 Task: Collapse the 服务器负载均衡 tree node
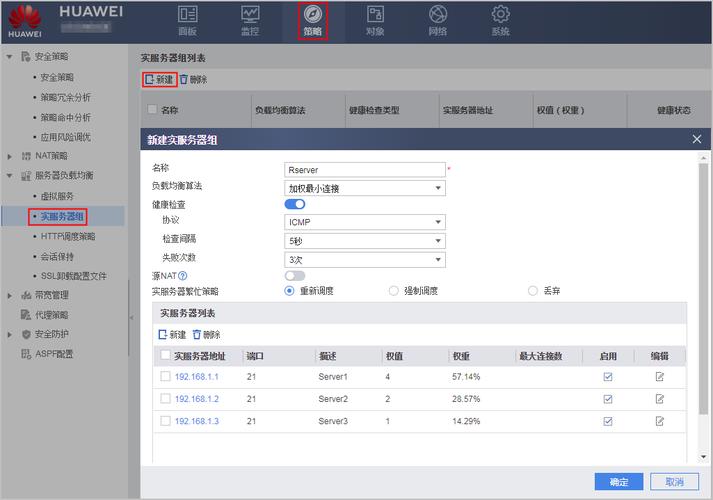pos(10,175)
